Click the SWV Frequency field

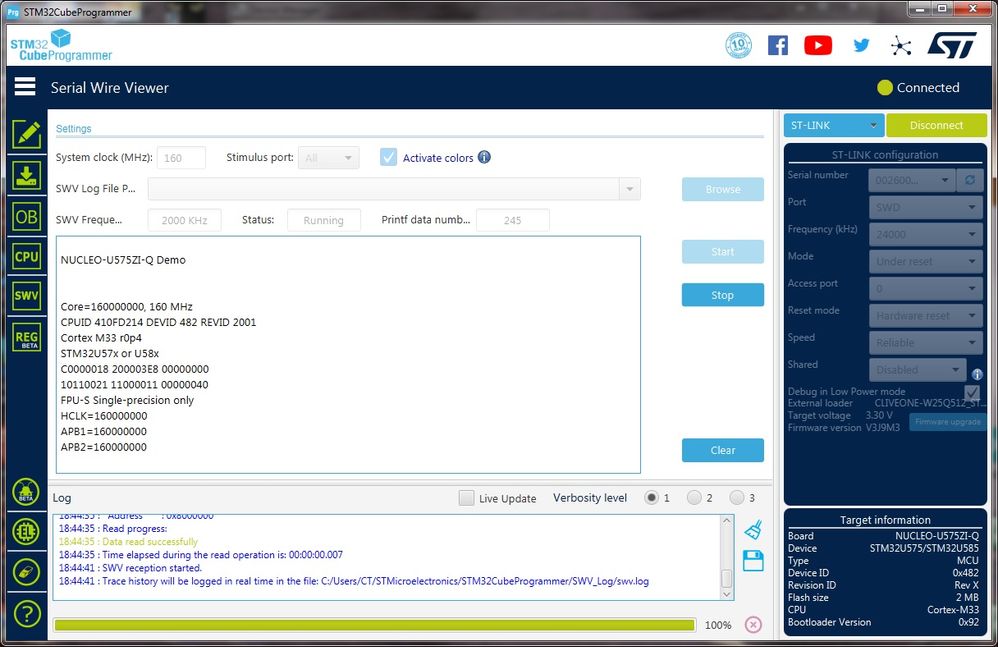pos(185,220)
